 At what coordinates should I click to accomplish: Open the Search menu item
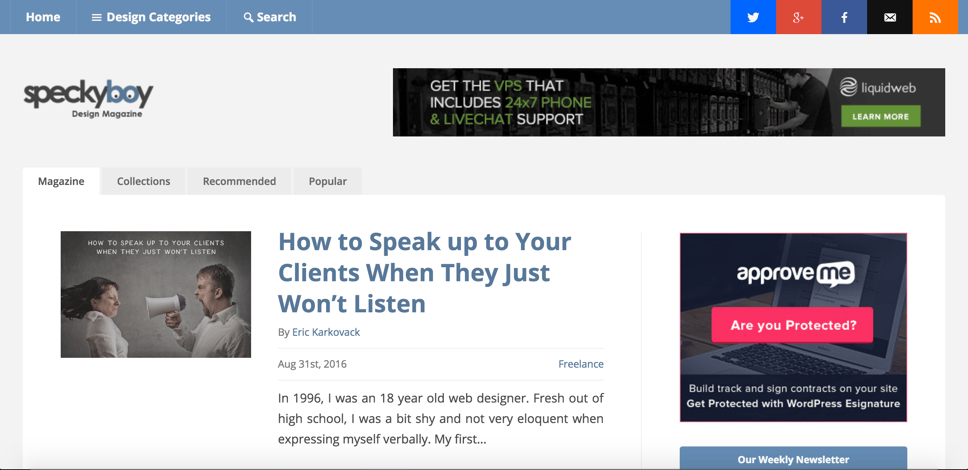270,17
